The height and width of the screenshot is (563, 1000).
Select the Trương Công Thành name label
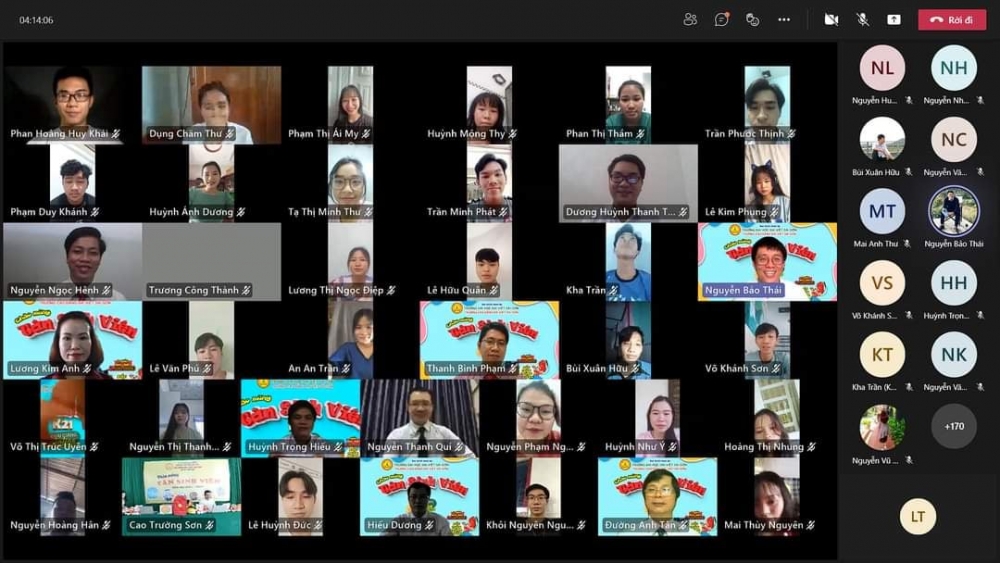coord(194,290)
